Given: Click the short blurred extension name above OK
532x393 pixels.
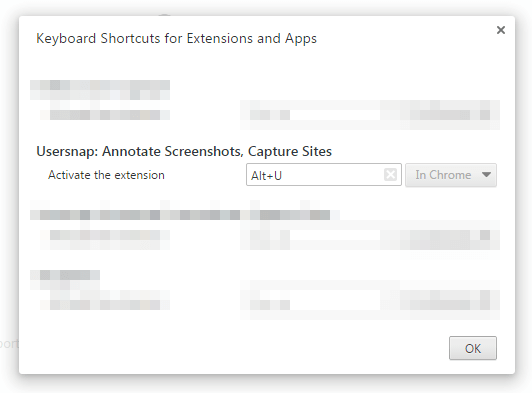Looking at the screenshot, I should pyautogui.click(x=65, y=275).
